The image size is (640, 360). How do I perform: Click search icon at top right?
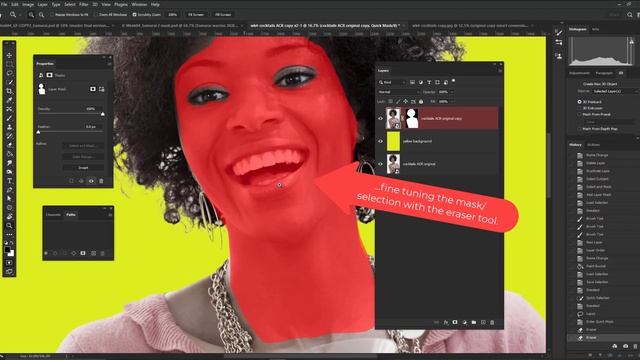pos(630,15)
